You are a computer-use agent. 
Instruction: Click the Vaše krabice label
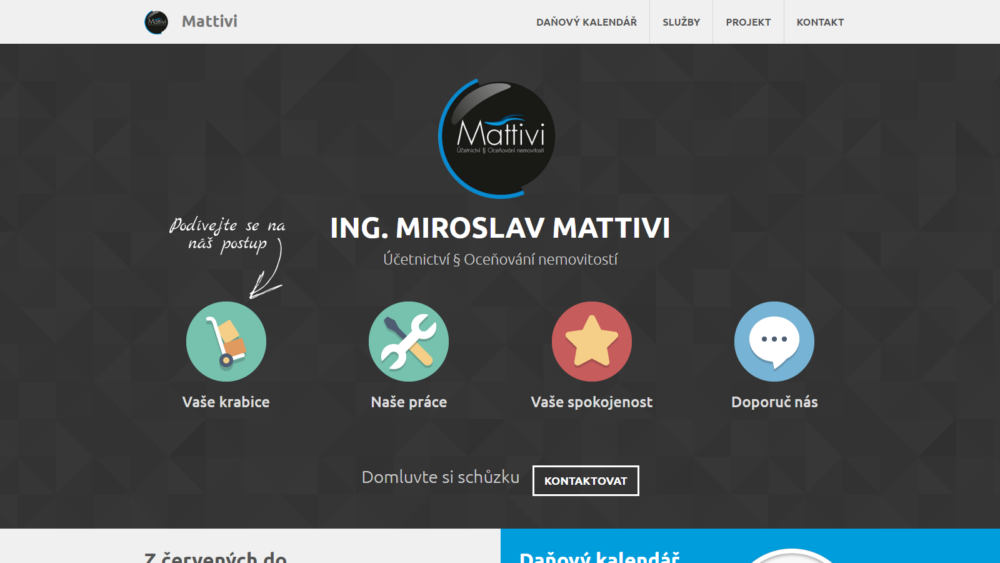226,402
